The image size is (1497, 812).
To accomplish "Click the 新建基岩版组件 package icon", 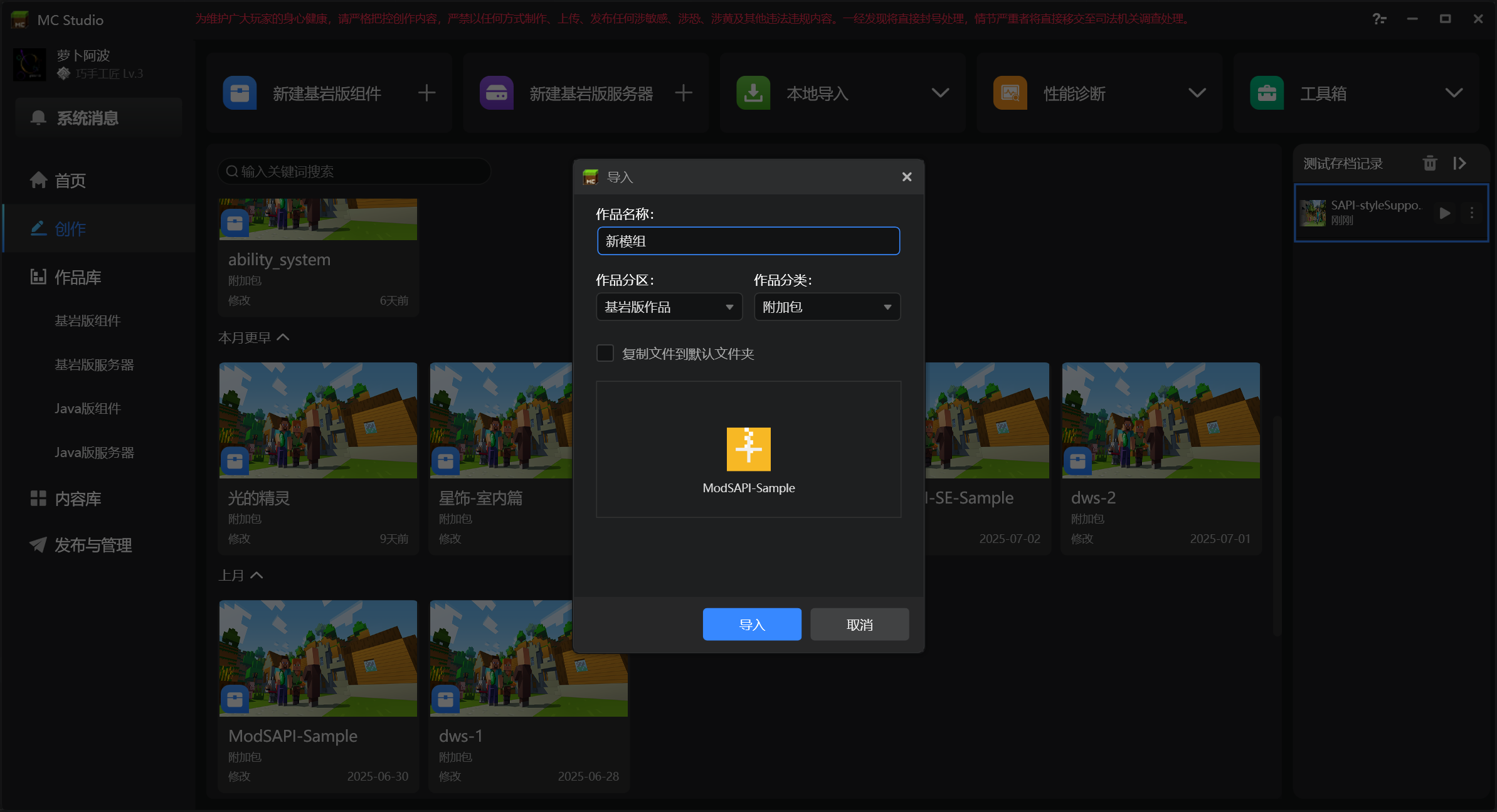I will tap(240, 92).
